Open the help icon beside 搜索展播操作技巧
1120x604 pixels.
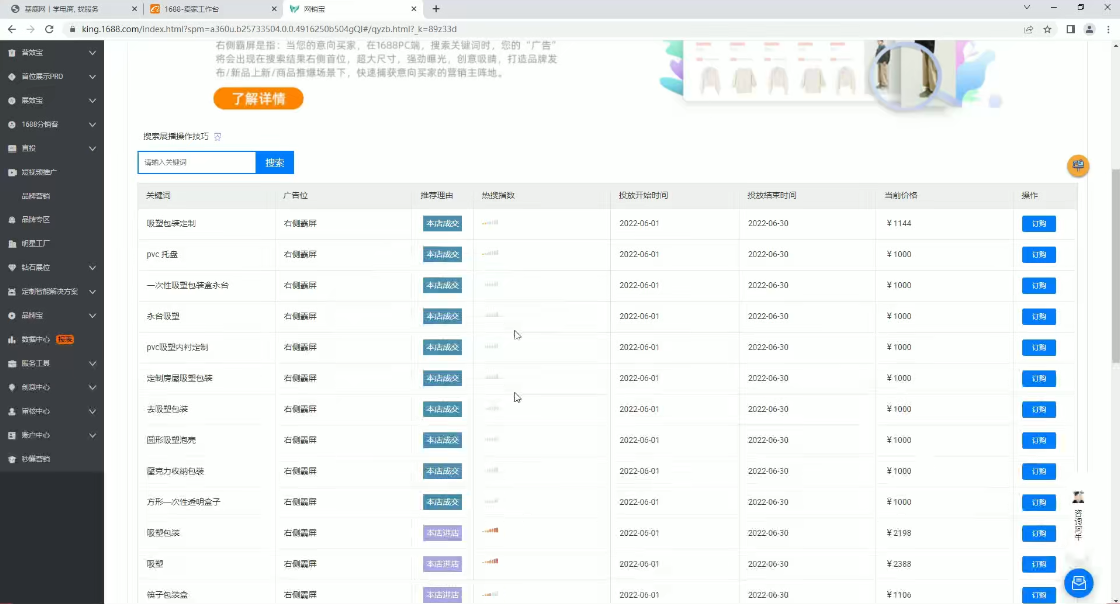(x=218, y=136)
